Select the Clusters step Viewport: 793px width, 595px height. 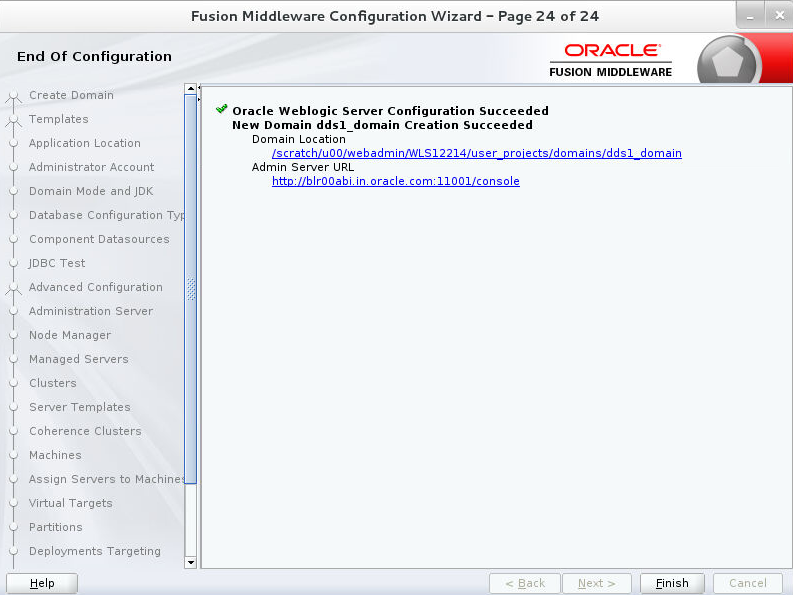click(x=53, y=383)
